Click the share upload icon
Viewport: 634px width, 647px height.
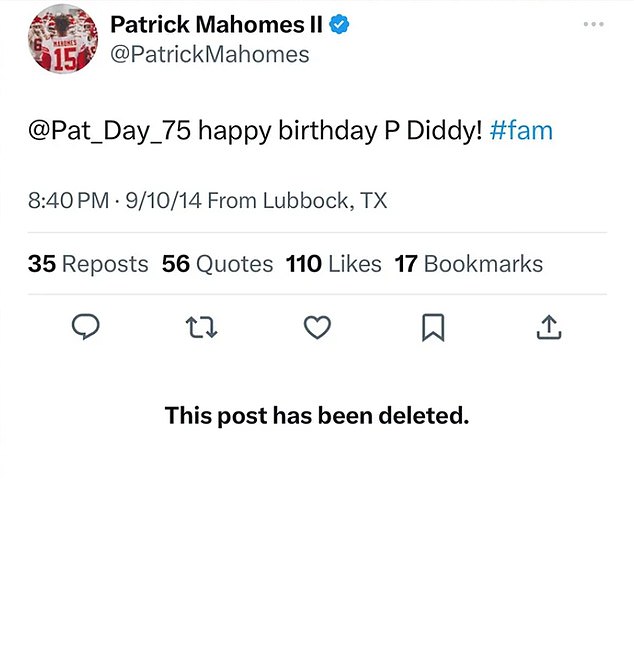coord(549,326)
